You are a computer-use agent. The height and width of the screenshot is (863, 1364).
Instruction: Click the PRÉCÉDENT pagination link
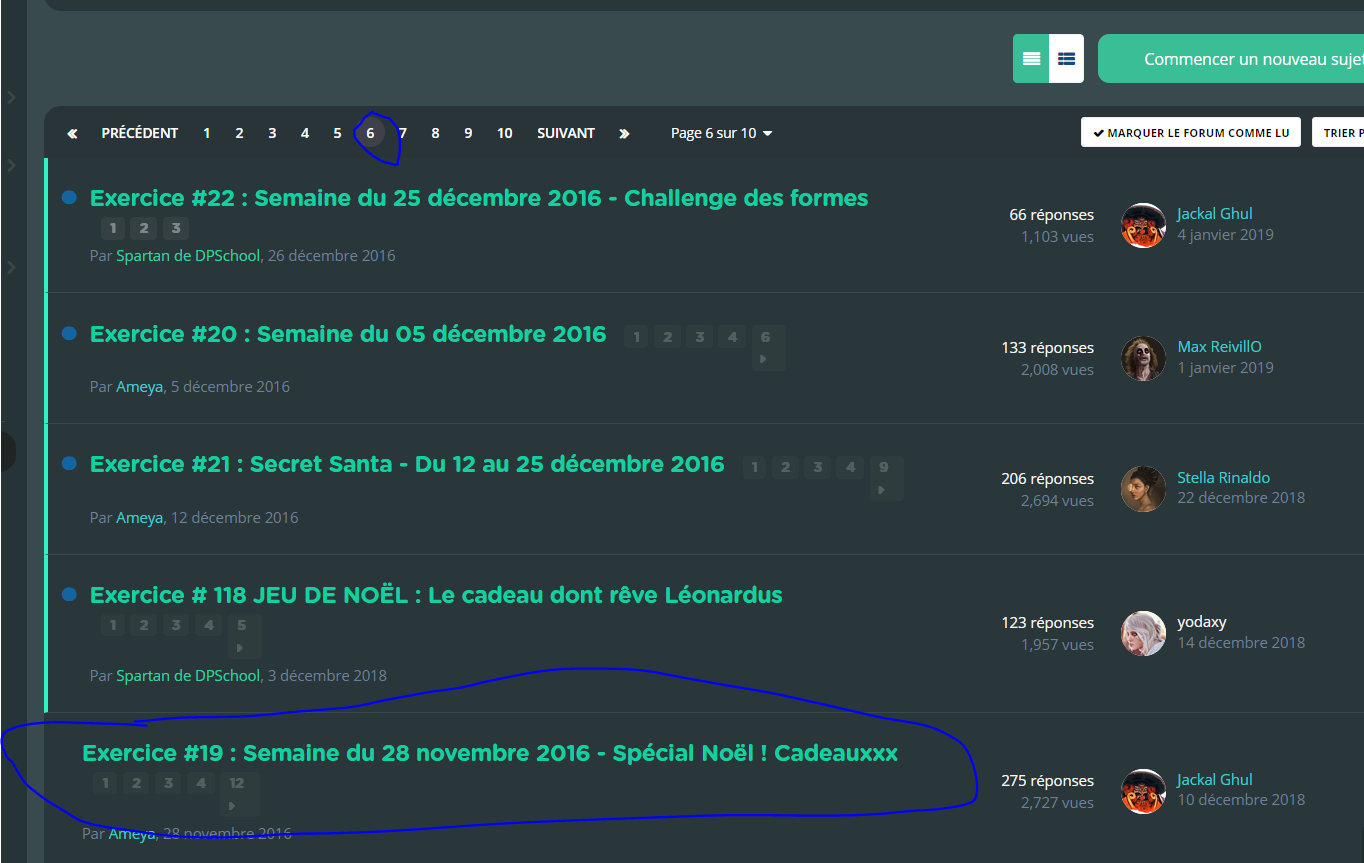point(140,133)
